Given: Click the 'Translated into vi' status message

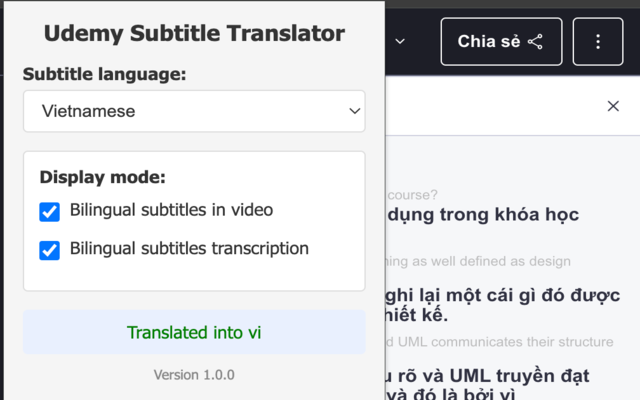Looking at the screenshot, I should (x=194, y=333).
